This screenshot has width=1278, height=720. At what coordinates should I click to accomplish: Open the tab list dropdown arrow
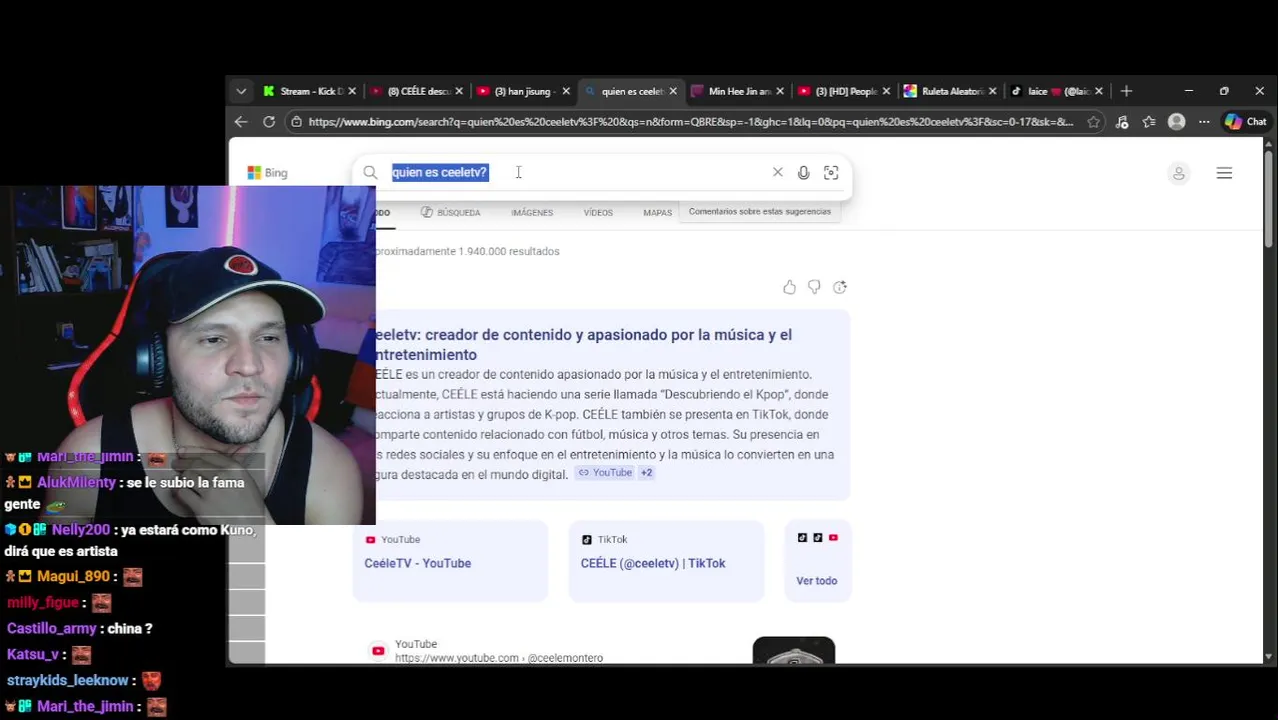tap(241, 91)
